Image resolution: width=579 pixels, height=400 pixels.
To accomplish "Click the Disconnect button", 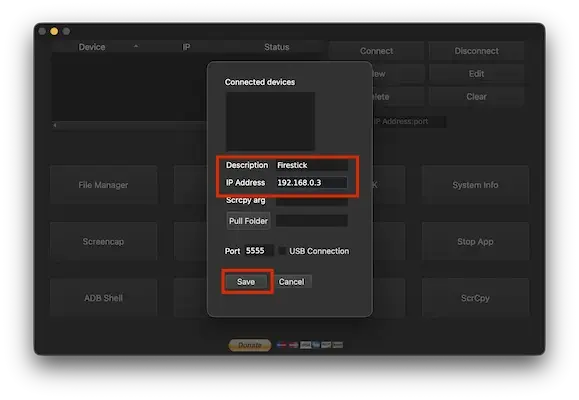I will point(476,51).
